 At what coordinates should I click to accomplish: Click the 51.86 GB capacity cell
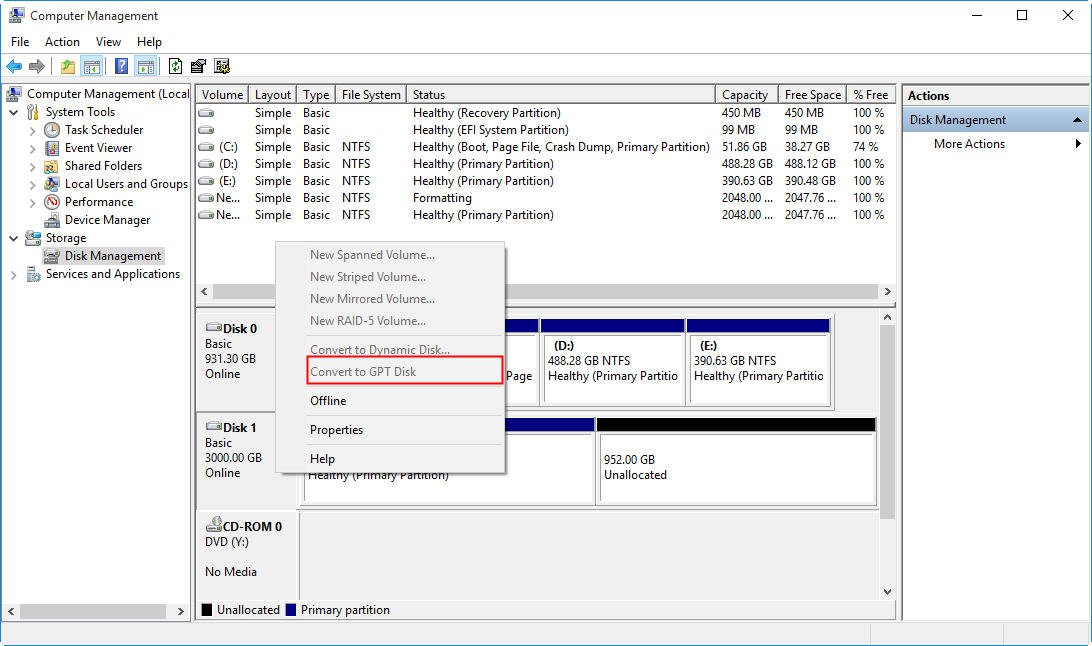click(744, 147)
